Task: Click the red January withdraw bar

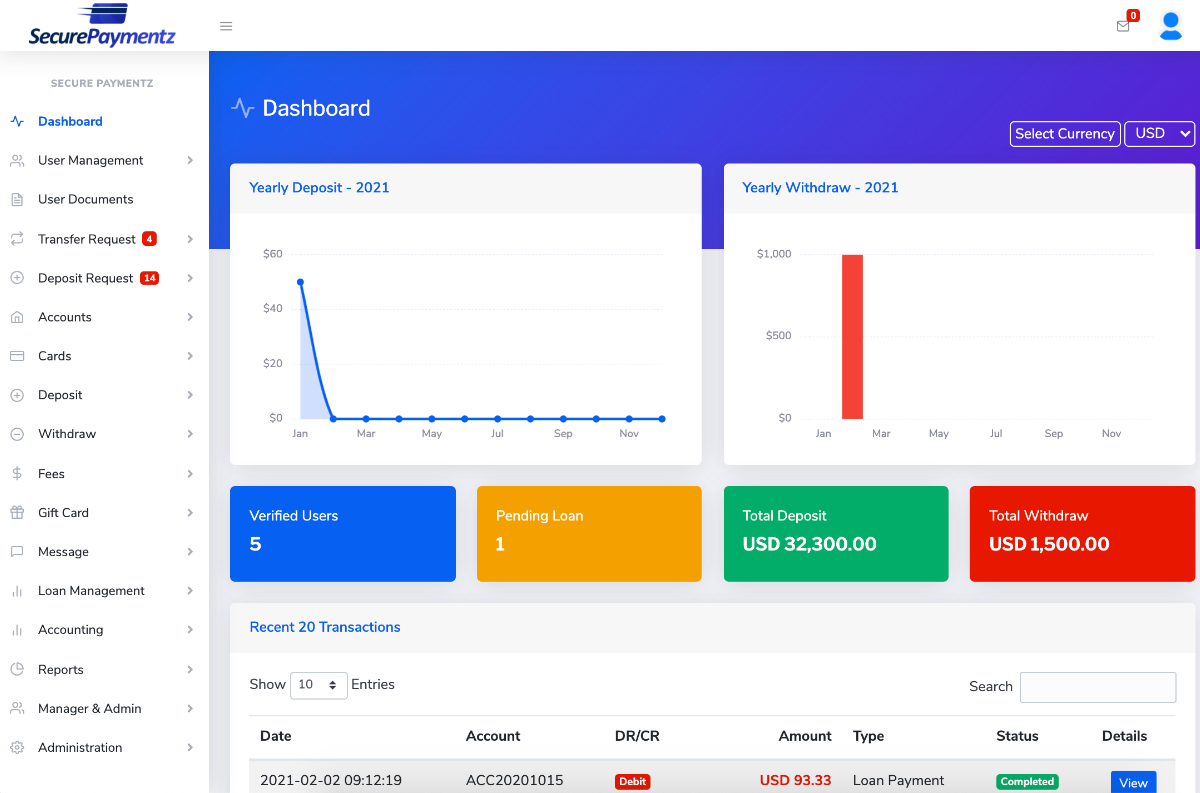Action: pos(852,336)
